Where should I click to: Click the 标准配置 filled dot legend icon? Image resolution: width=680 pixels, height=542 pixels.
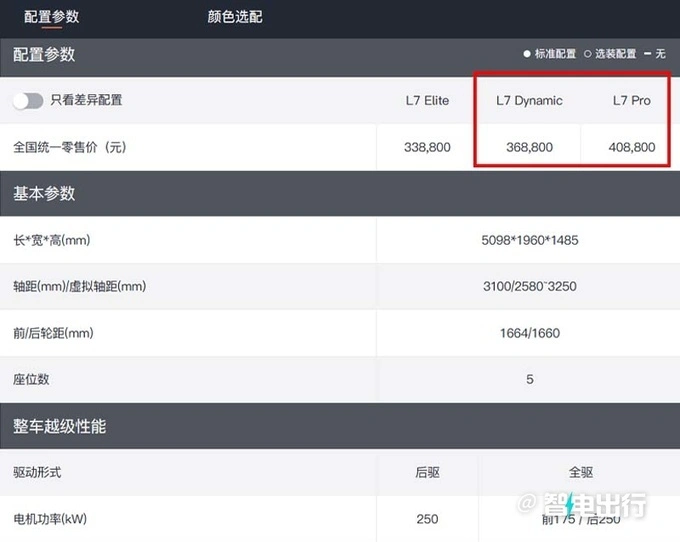click(527, 54)
